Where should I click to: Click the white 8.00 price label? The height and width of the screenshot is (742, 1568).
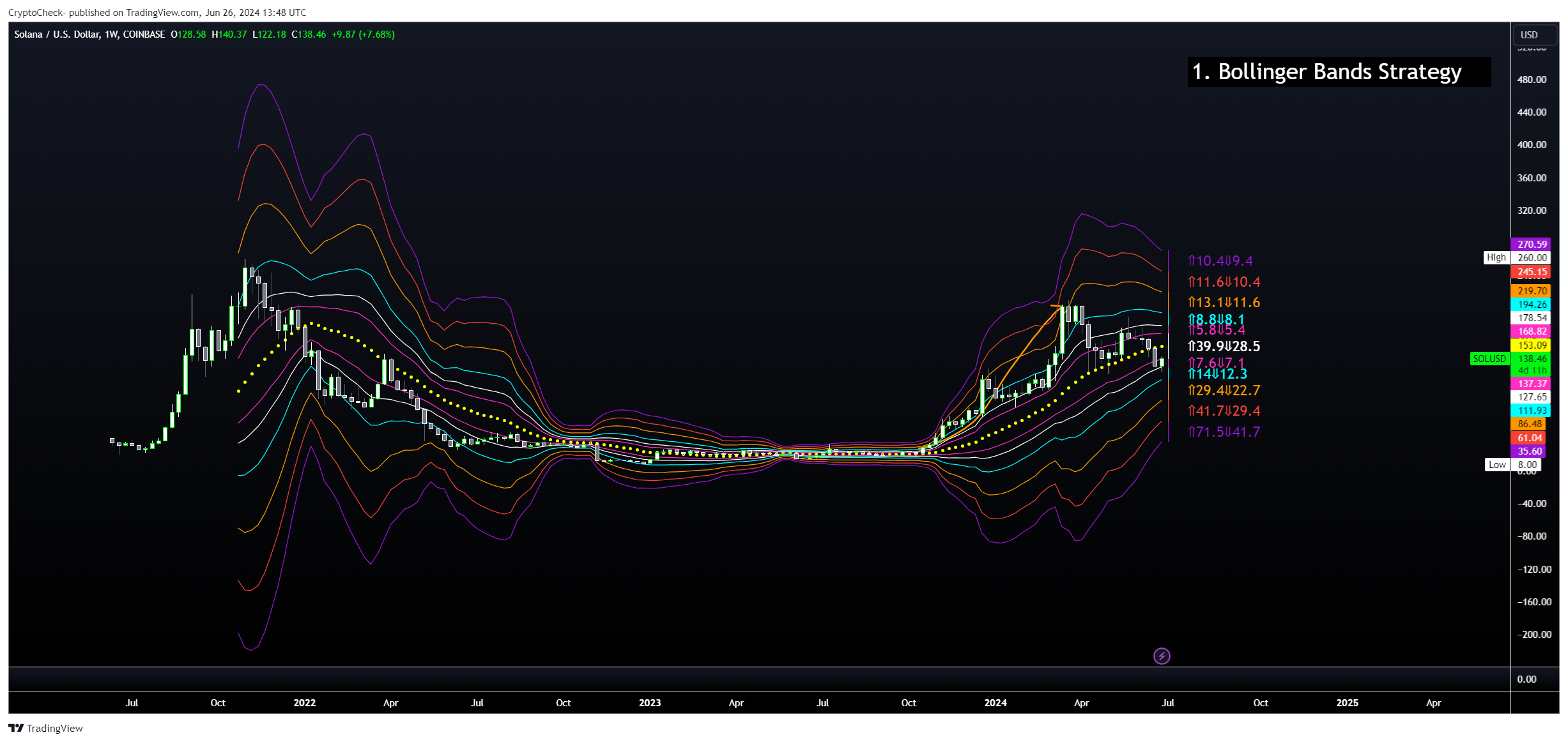(1526, 465)
